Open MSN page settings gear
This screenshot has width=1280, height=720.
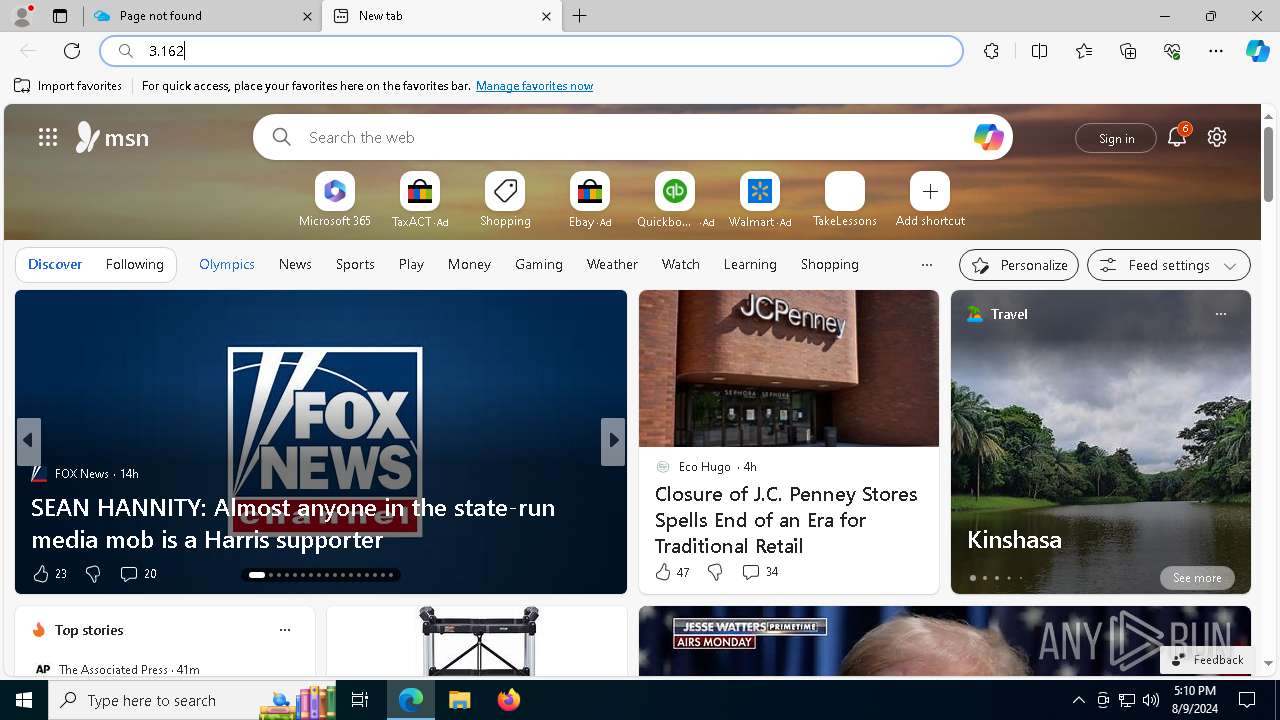tap(1217, 137)
